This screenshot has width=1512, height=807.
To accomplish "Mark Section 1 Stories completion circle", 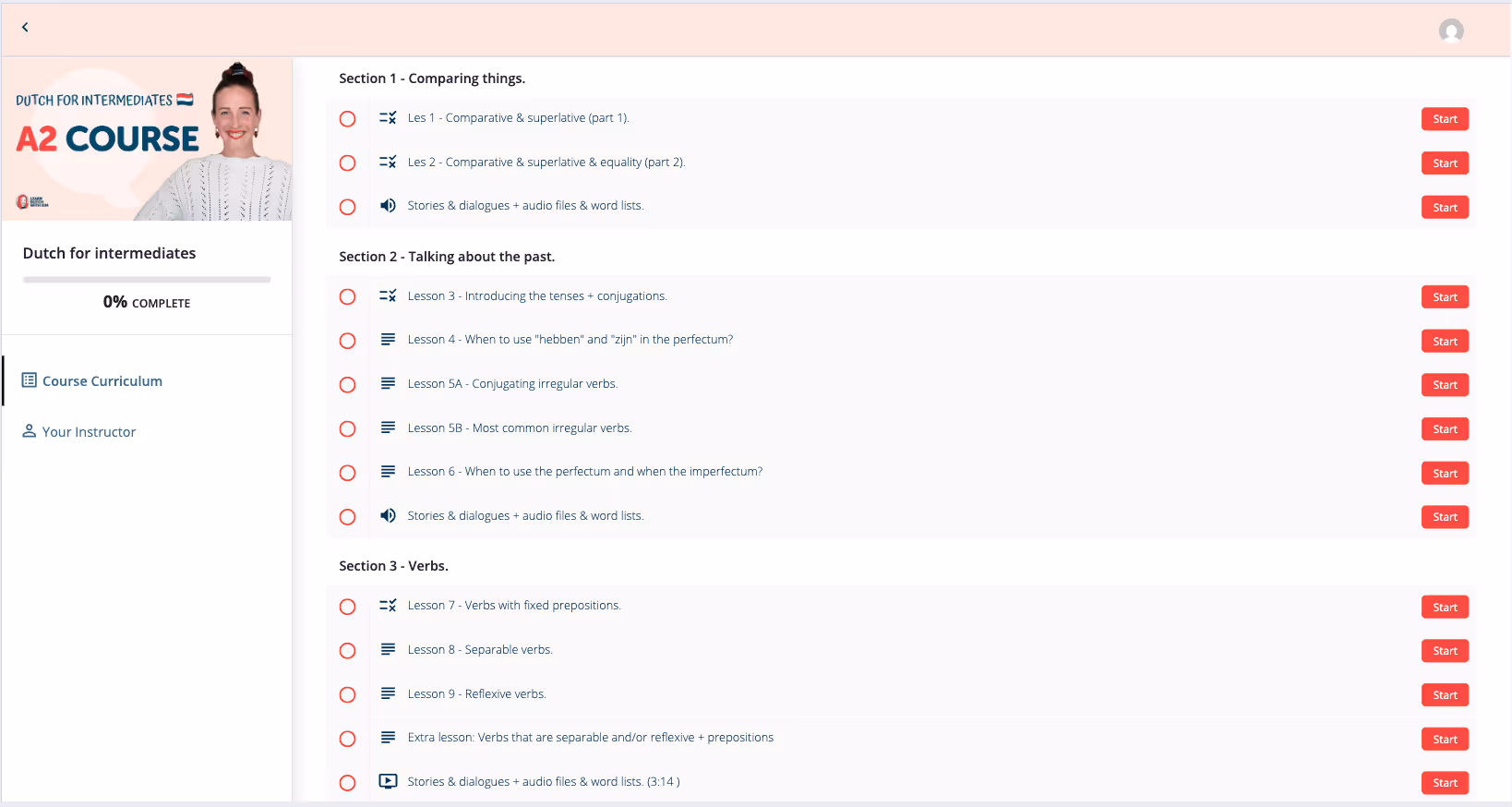I will pyautogui.click(x=347, y=208).
